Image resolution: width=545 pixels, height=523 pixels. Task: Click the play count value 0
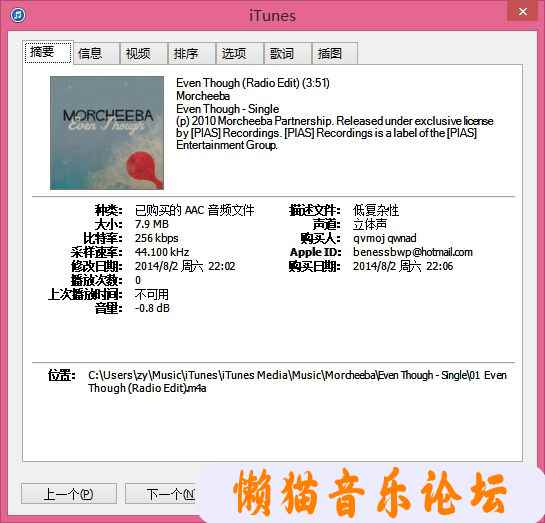pos(138,280)
